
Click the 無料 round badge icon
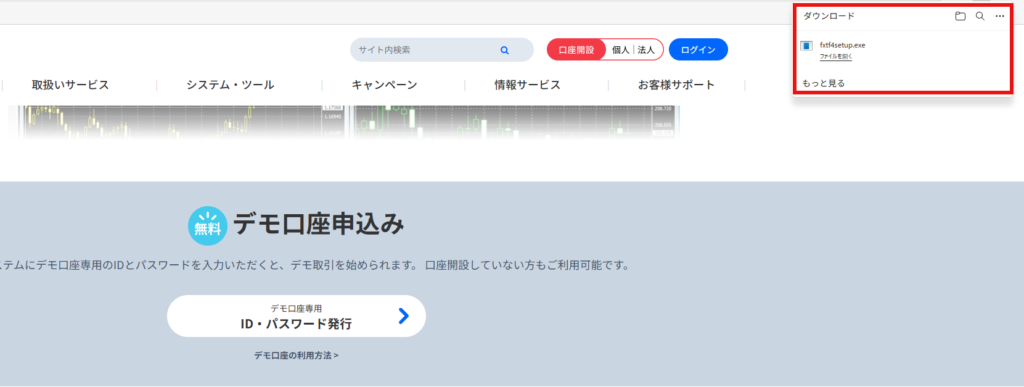tap(208, 226)
